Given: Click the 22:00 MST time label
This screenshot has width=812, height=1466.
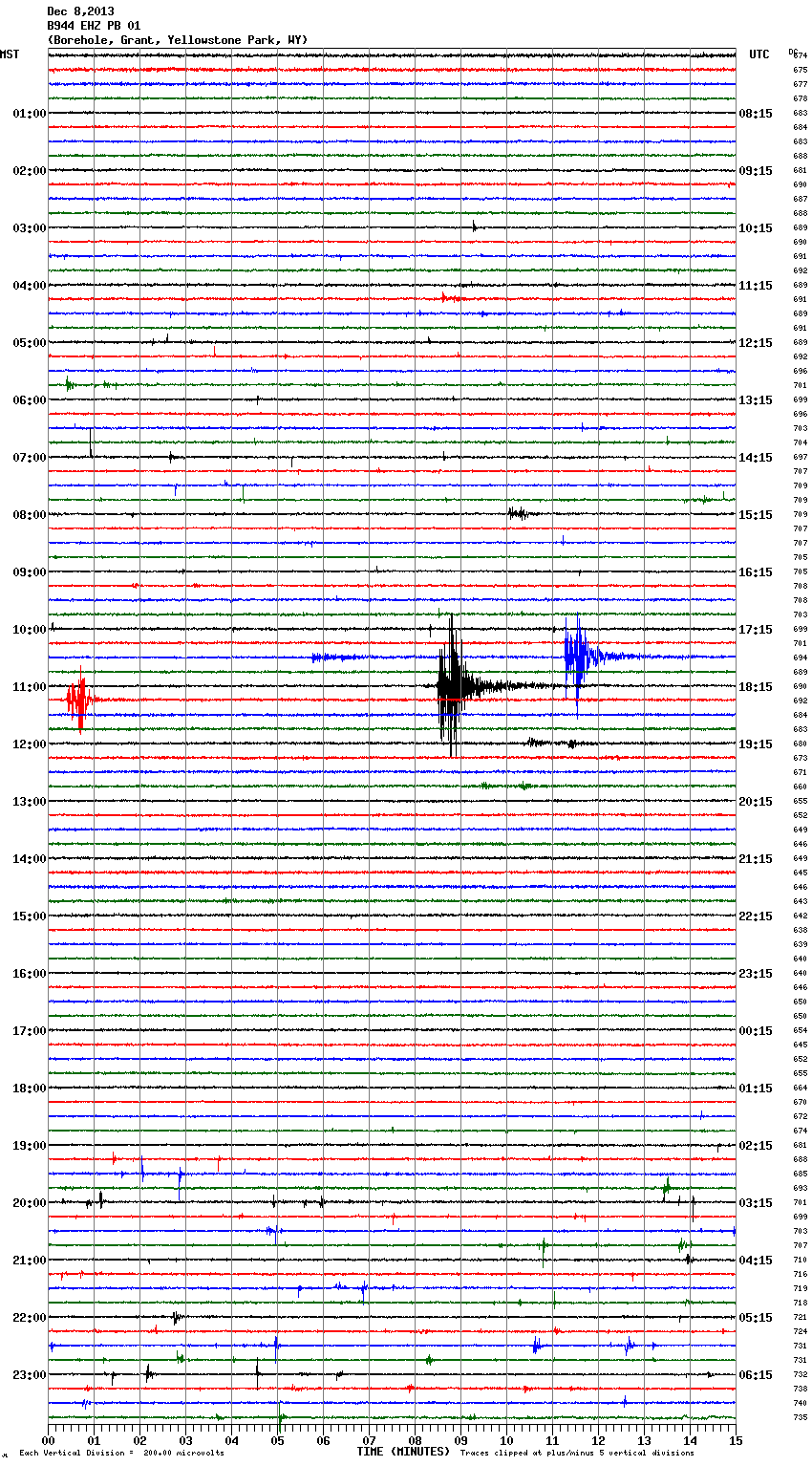Looking at the screenshot, I should click(x=30, y=1318).
